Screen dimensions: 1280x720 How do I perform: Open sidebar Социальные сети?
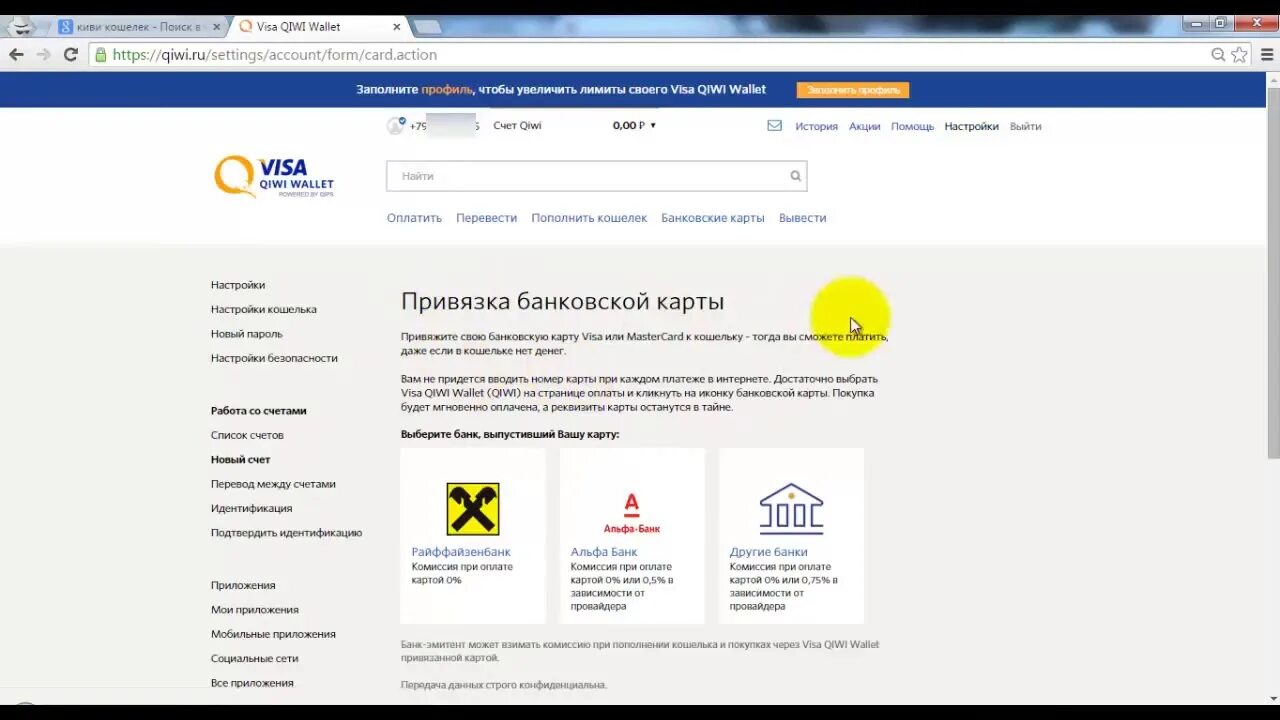[255, 659]
